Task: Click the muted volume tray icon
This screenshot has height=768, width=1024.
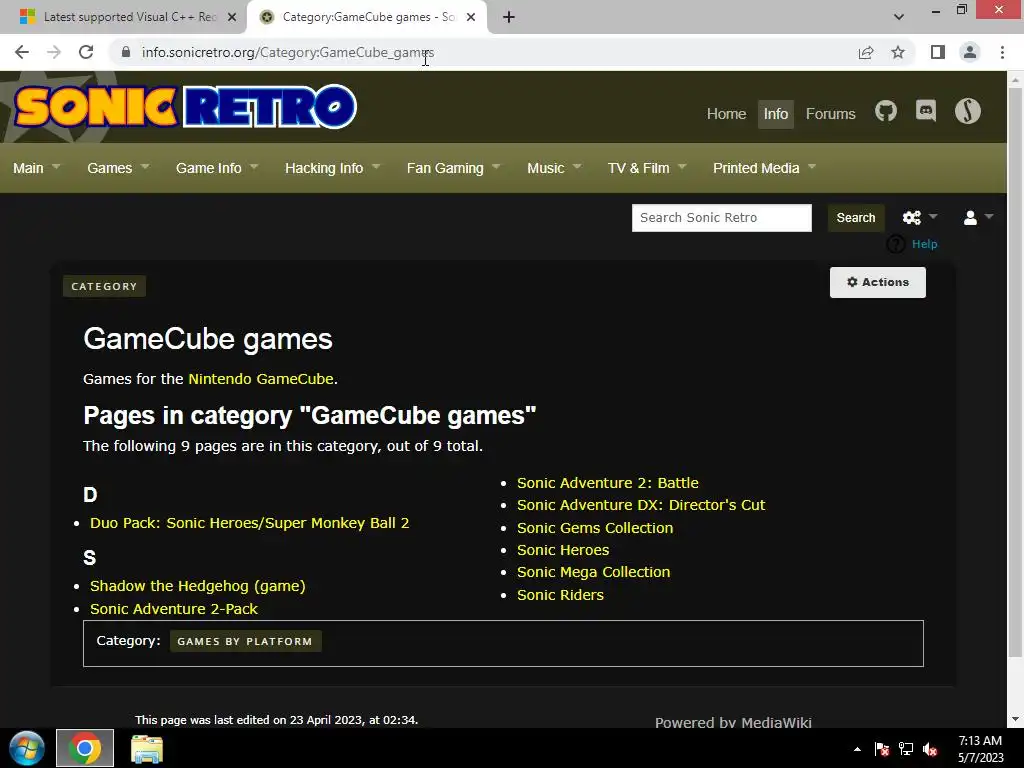Action: click(930, 749)
